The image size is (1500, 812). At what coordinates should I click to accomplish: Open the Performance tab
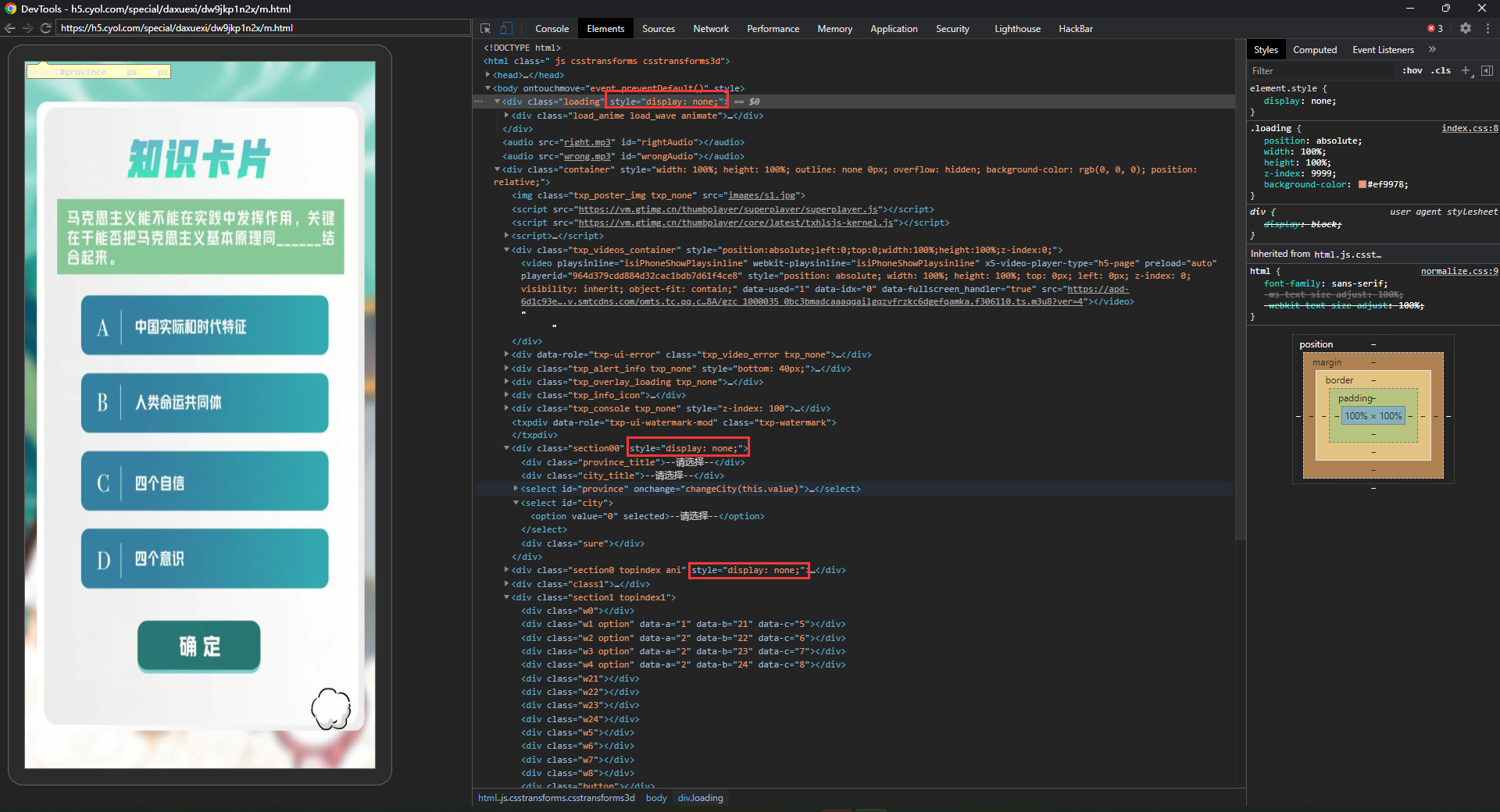[x=773, y=28]
